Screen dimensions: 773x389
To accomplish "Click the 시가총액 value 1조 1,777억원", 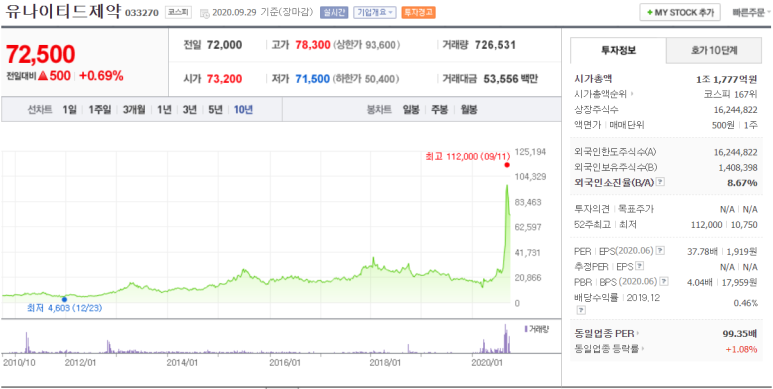I will [727, 79].
